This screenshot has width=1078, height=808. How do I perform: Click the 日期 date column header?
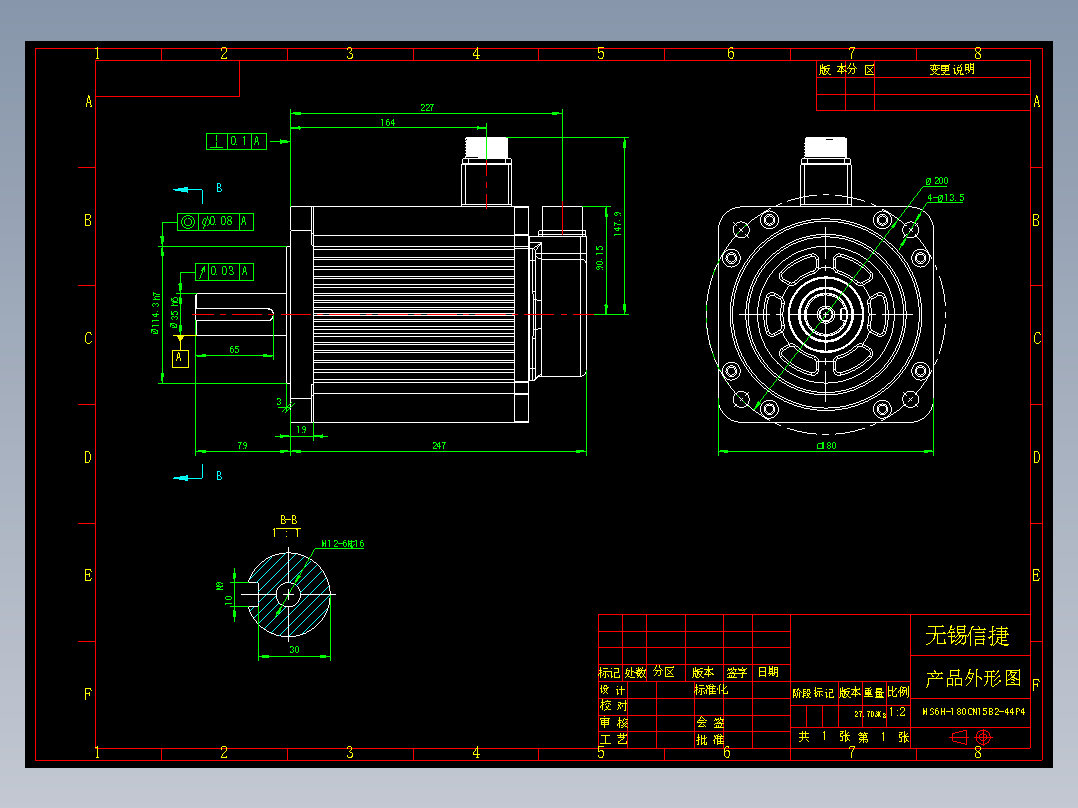(x=768, y=672)
